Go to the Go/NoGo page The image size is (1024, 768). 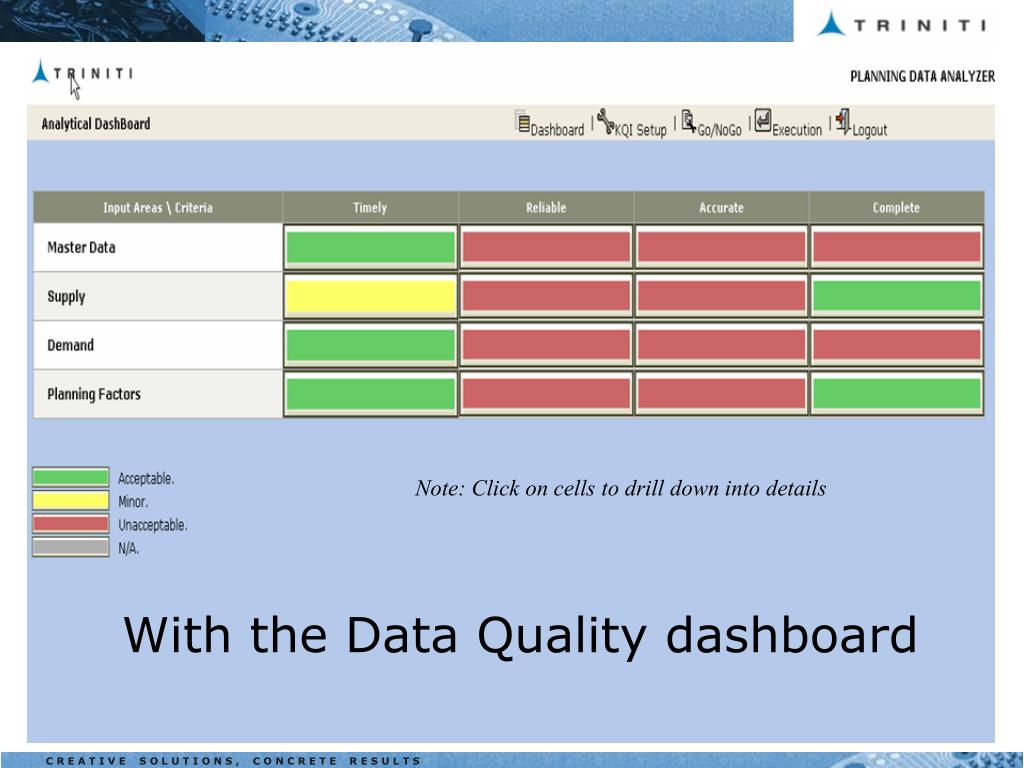720,130
